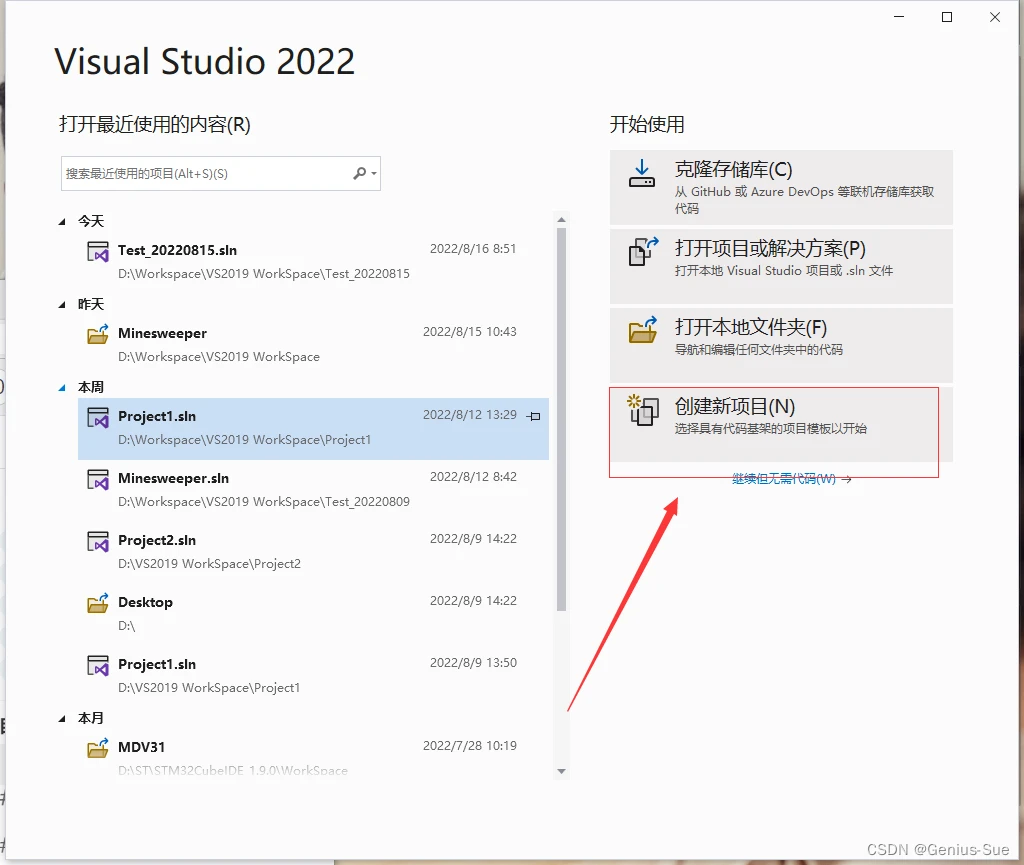Collapse the 今天 group

62,222
